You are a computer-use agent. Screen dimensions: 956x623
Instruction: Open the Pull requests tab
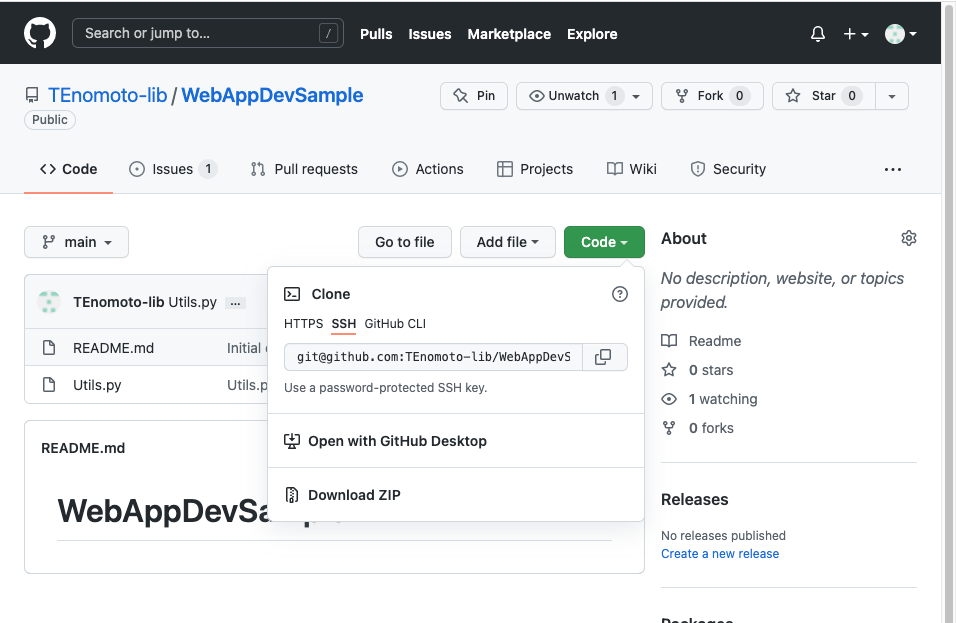pyautogui.click(x=304, y=169)
